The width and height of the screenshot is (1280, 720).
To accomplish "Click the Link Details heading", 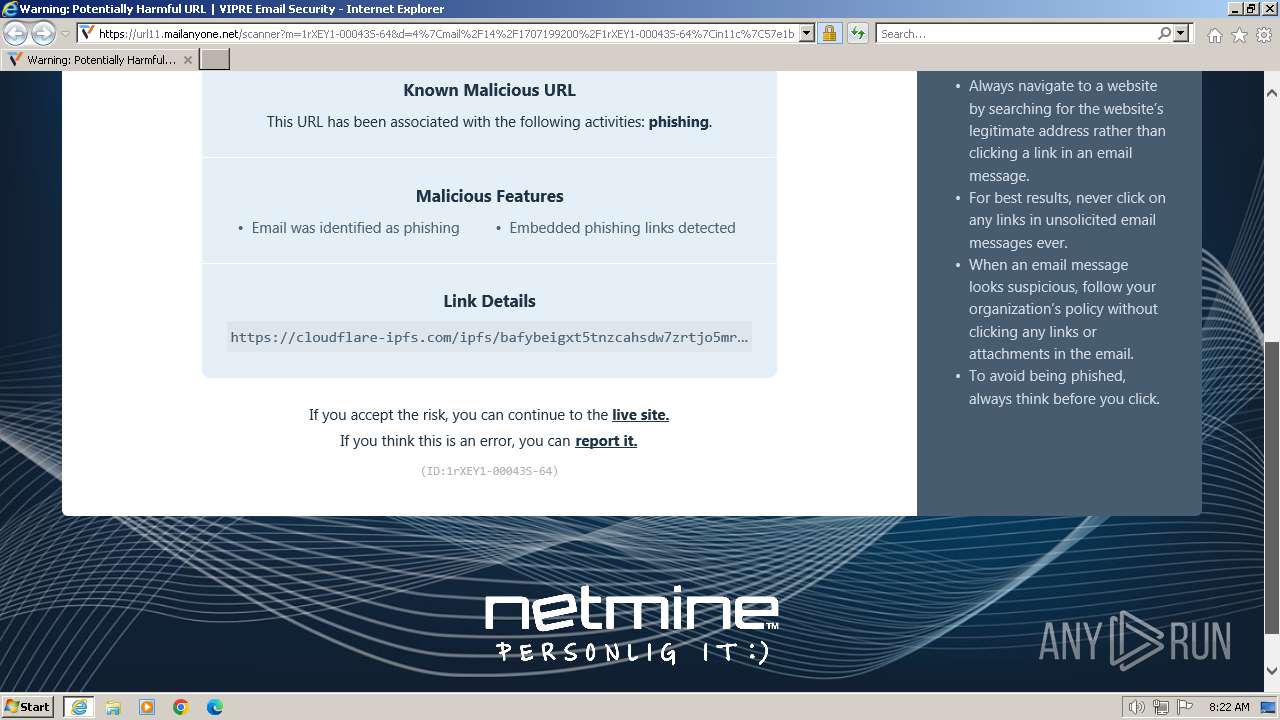I will tap(489, 301).
